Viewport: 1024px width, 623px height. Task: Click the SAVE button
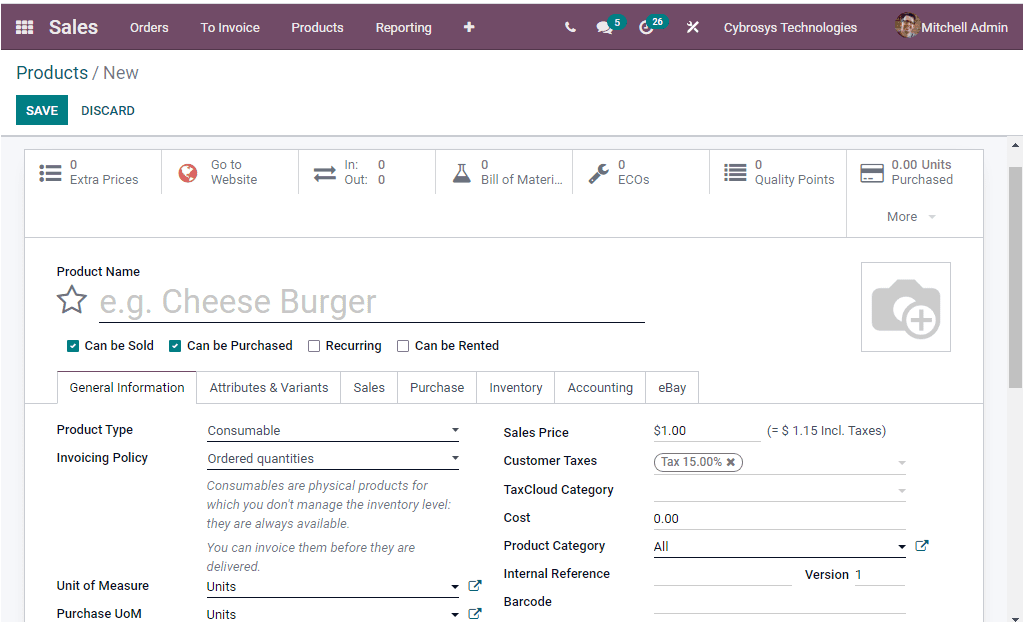(x=41, y=110)
